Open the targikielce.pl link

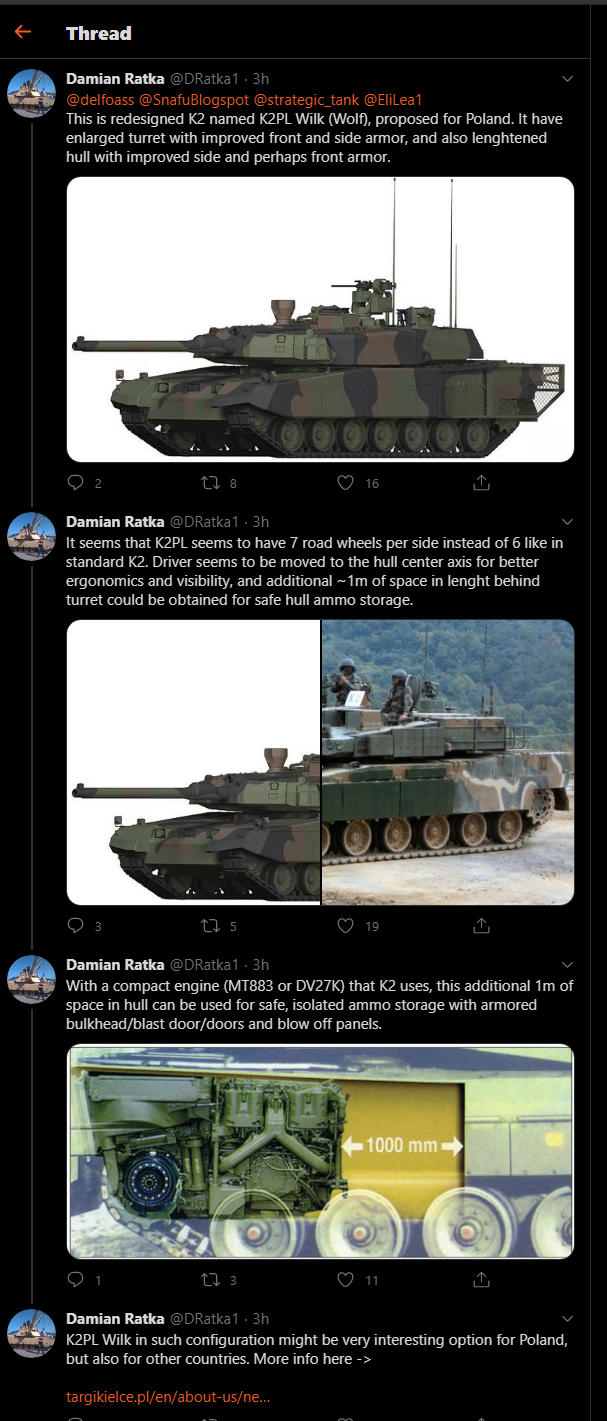point(168,1396)
